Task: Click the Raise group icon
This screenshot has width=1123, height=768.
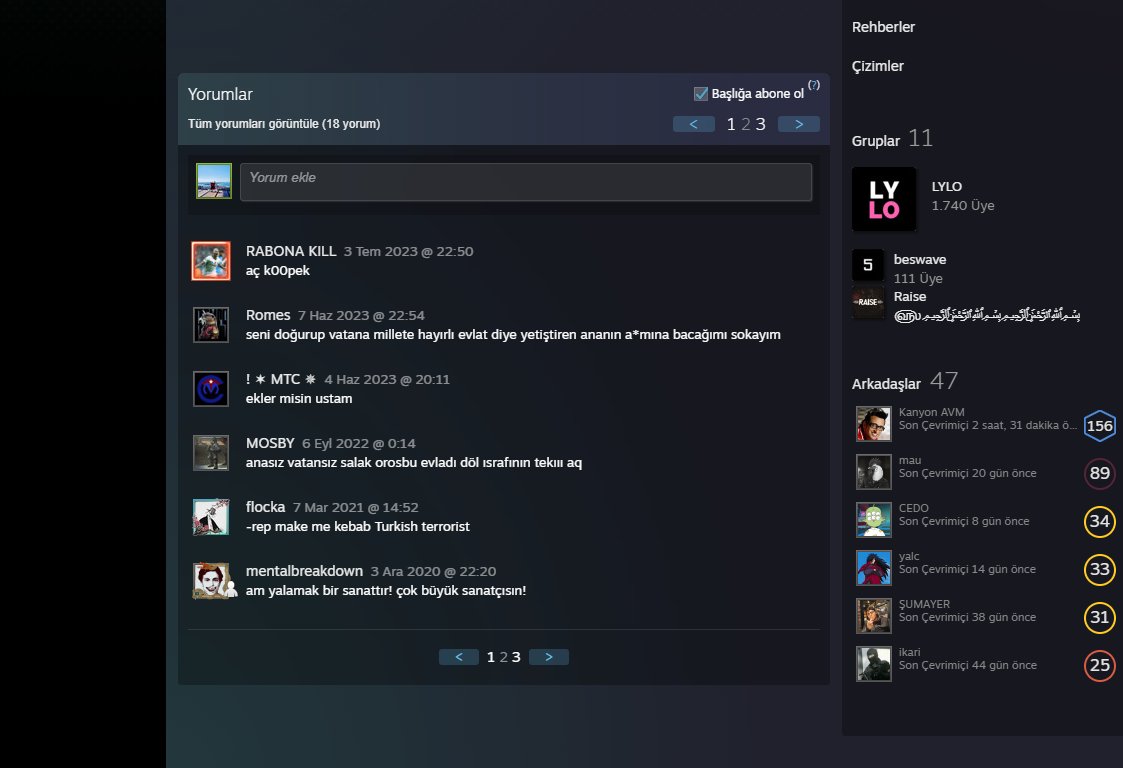Action: coord(867,302)
